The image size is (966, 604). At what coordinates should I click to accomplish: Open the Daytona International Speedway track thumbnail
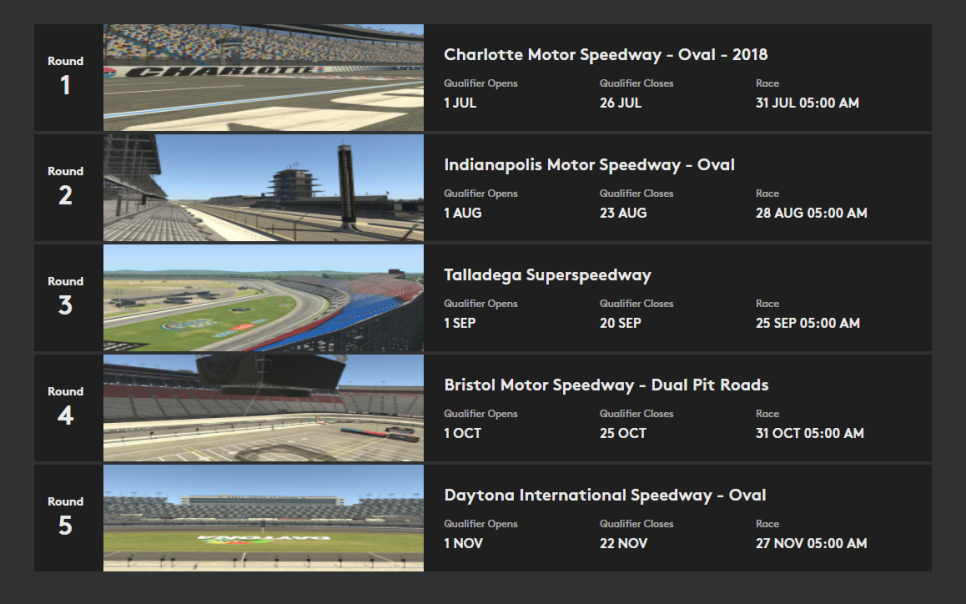click(264, 518)
